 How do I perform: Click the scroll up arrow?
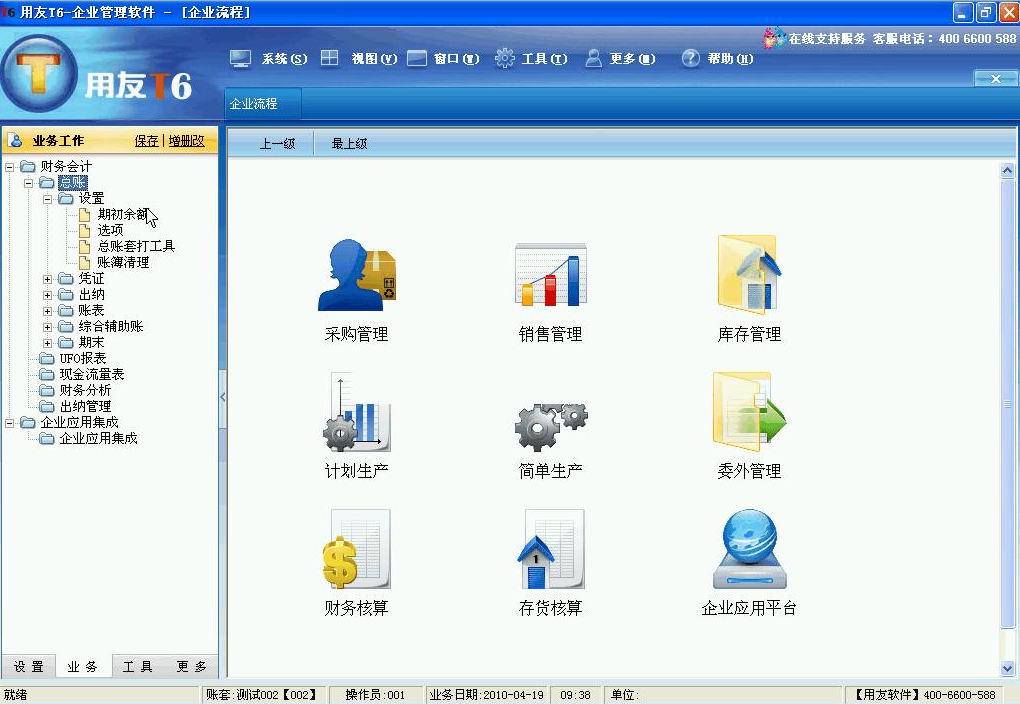click(1007, 171)
